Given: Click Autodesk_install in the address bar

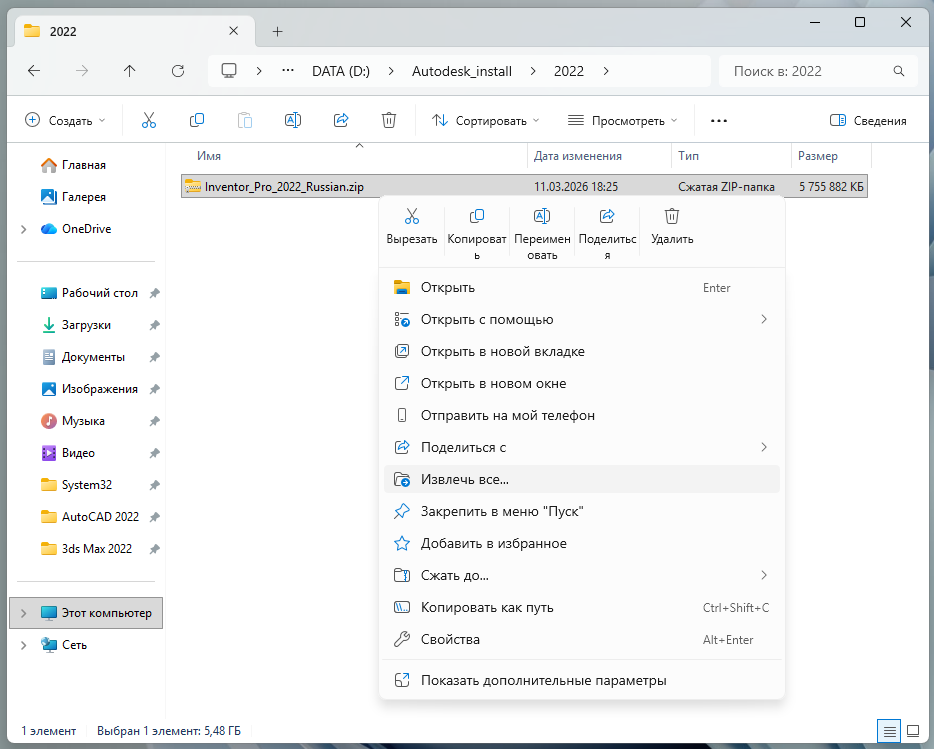Looking at the screenshot, I should click(x=462, y=71).
